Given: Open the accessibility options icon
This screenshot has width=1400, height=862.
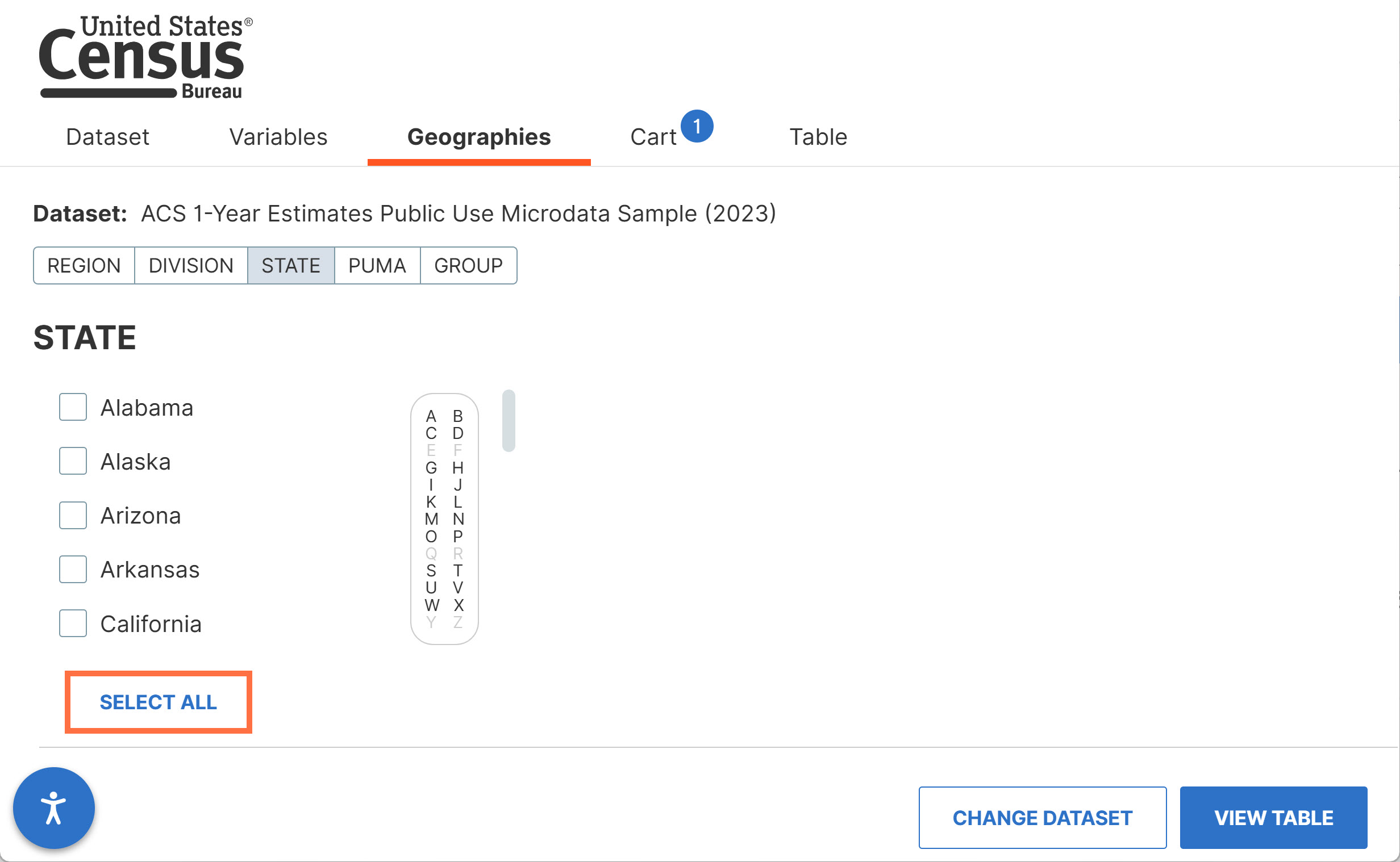Looking at the screenshot, I should tap(53, 807).
